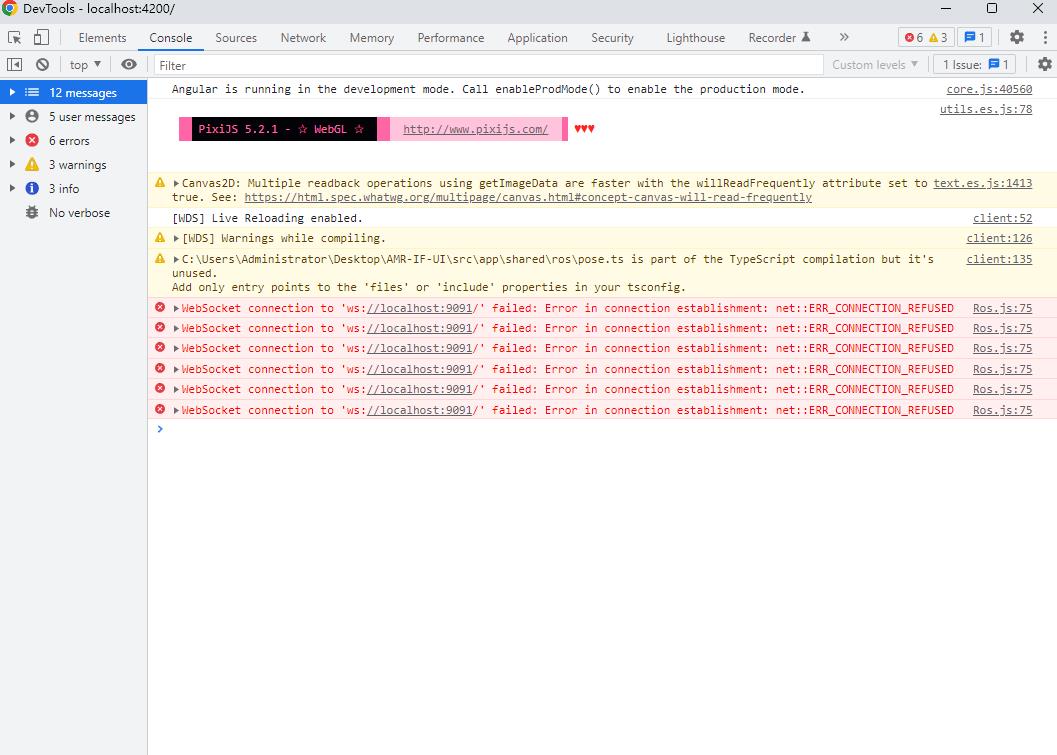Clear console with the ban icon
Viewport: 1057px width, 755px height.
42,65
